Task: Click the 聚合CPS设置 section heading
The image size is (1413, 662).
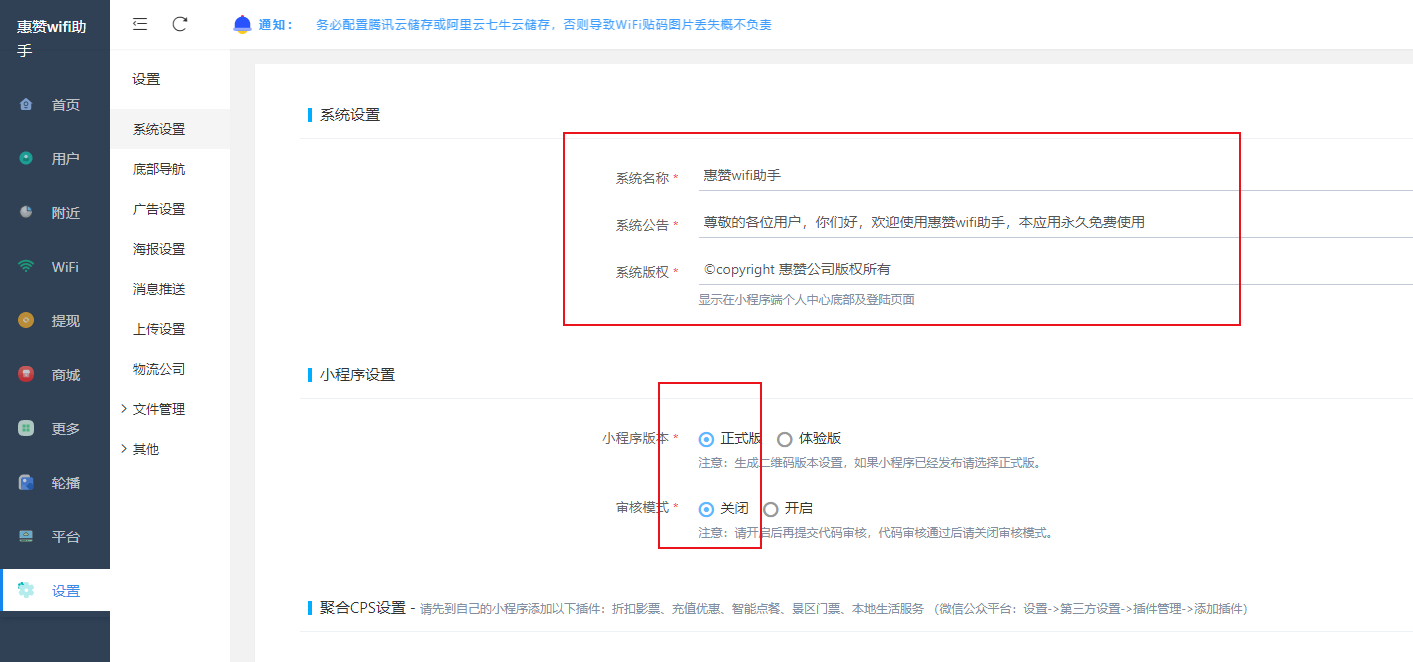Action: [x=363, y=607]
